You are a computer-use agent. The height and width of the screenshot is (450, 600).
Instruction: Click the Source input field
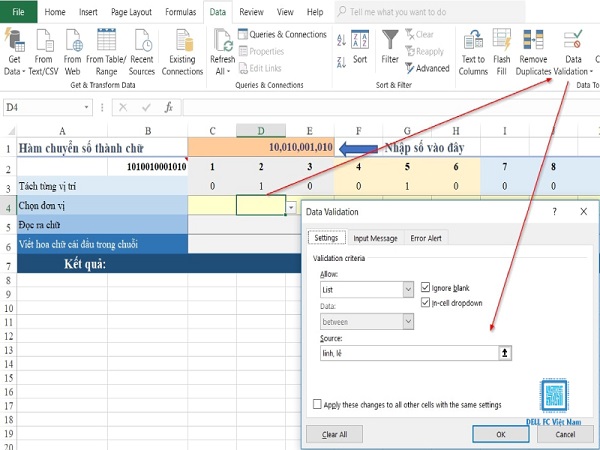click(x=409, y=353)
